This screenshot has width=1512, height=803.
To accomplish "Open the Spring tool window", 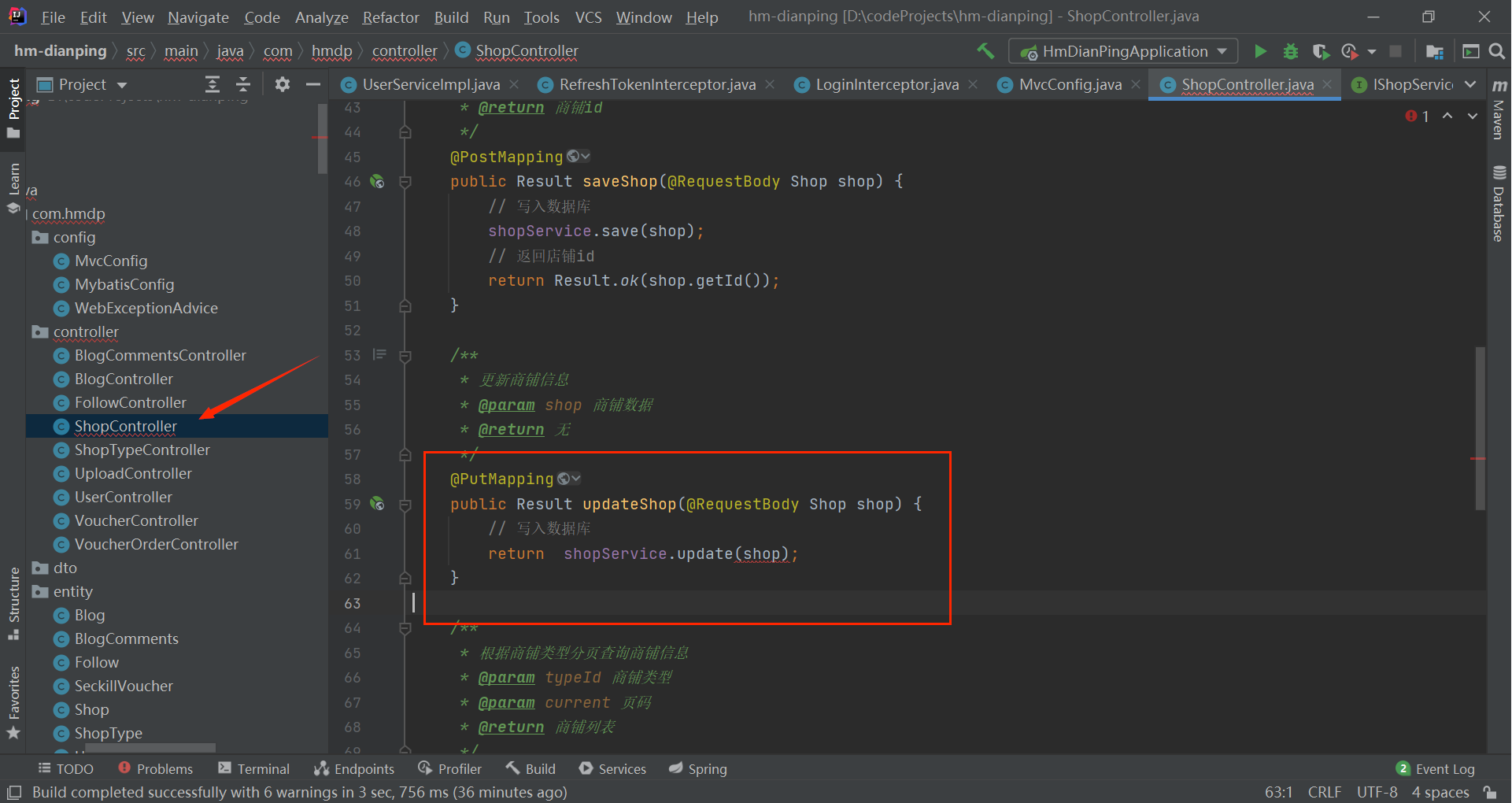I will click(697, 769).
